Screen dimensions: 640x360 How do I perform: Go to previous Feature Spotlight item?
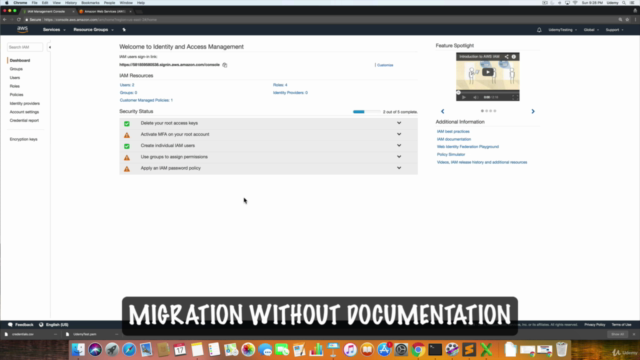click(442, 111)
